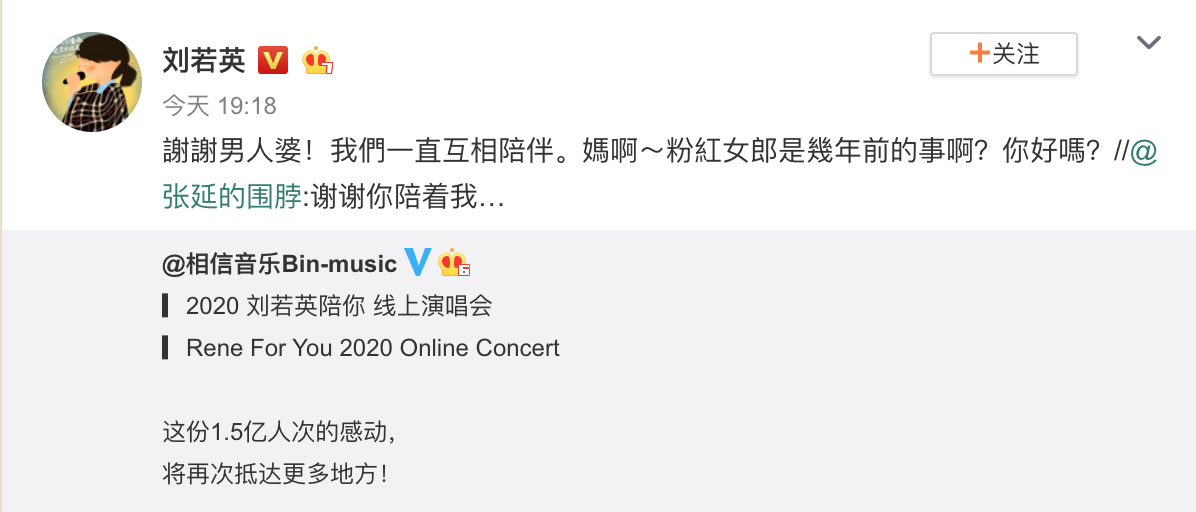Screen dimensions: 1196x512
Task: Visit the 张延的围脖 mention link
Action: click(231, 197)
